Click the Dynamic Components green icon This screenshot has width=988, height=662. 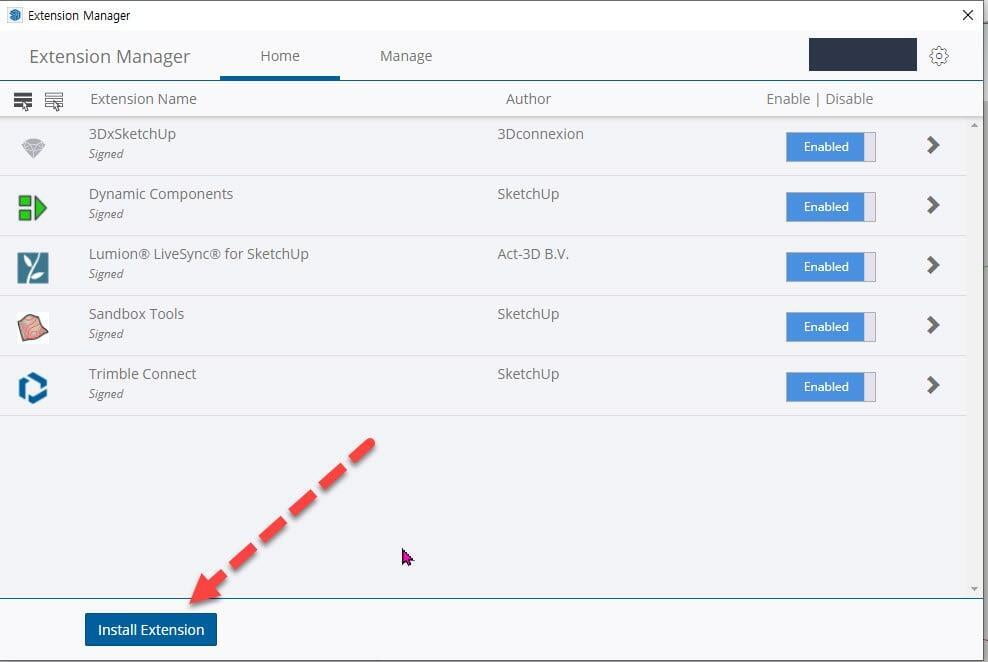coord(33,207)
